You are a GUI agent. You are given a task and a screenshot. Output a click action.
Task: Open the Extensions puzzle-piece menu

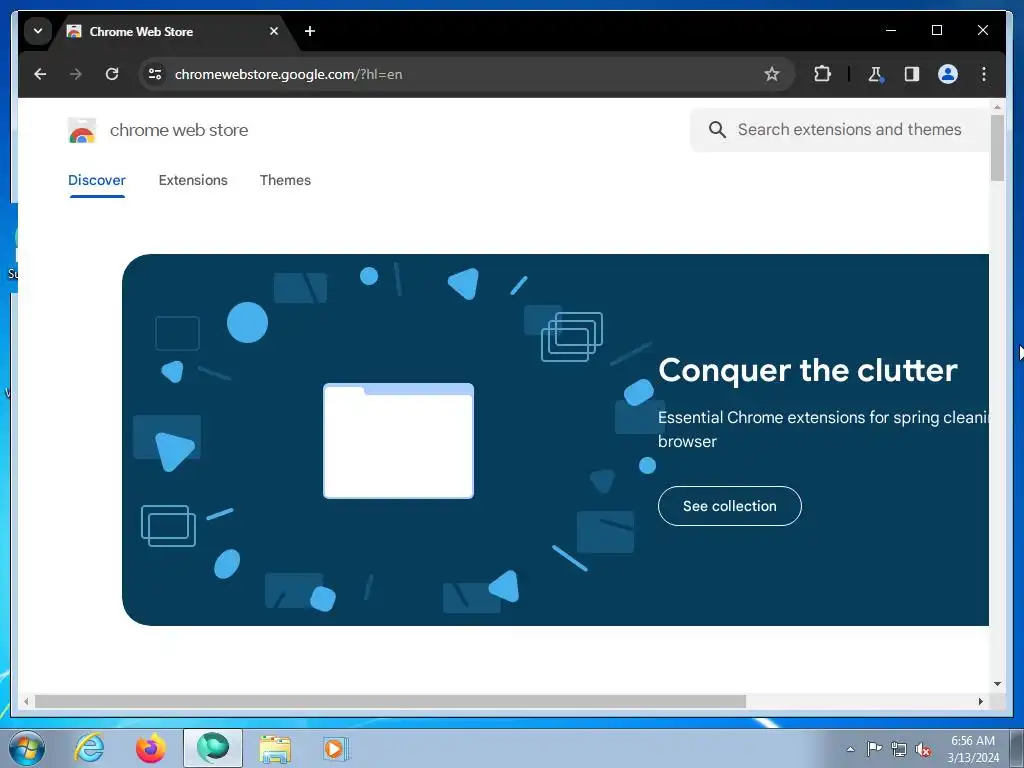pos(822,74)
